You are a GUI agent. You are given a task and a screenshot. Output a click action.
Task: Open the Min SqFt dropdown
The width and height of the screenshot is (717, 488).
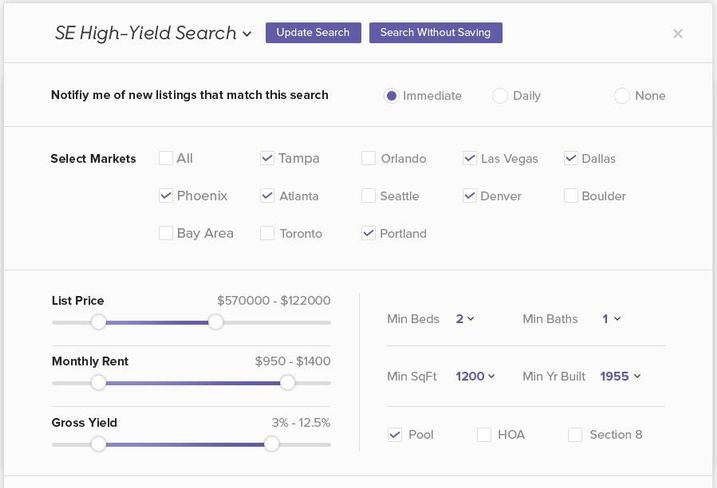tap(475, 376)
